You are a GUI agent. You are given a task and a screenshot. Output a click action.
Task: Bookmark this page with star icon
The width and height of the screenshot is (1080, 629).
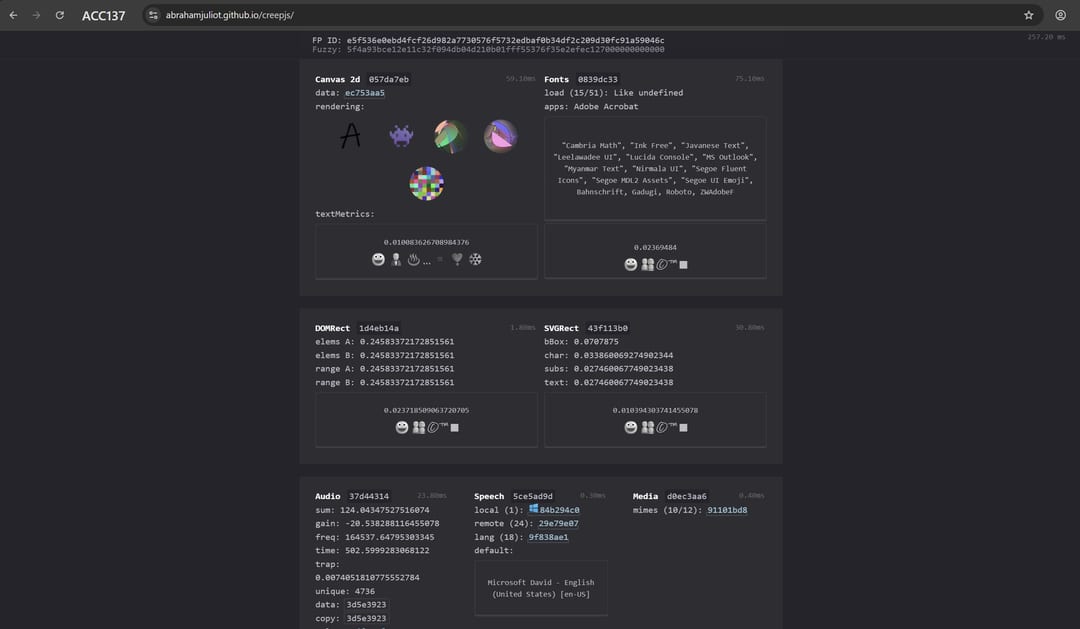point(1028,15)
